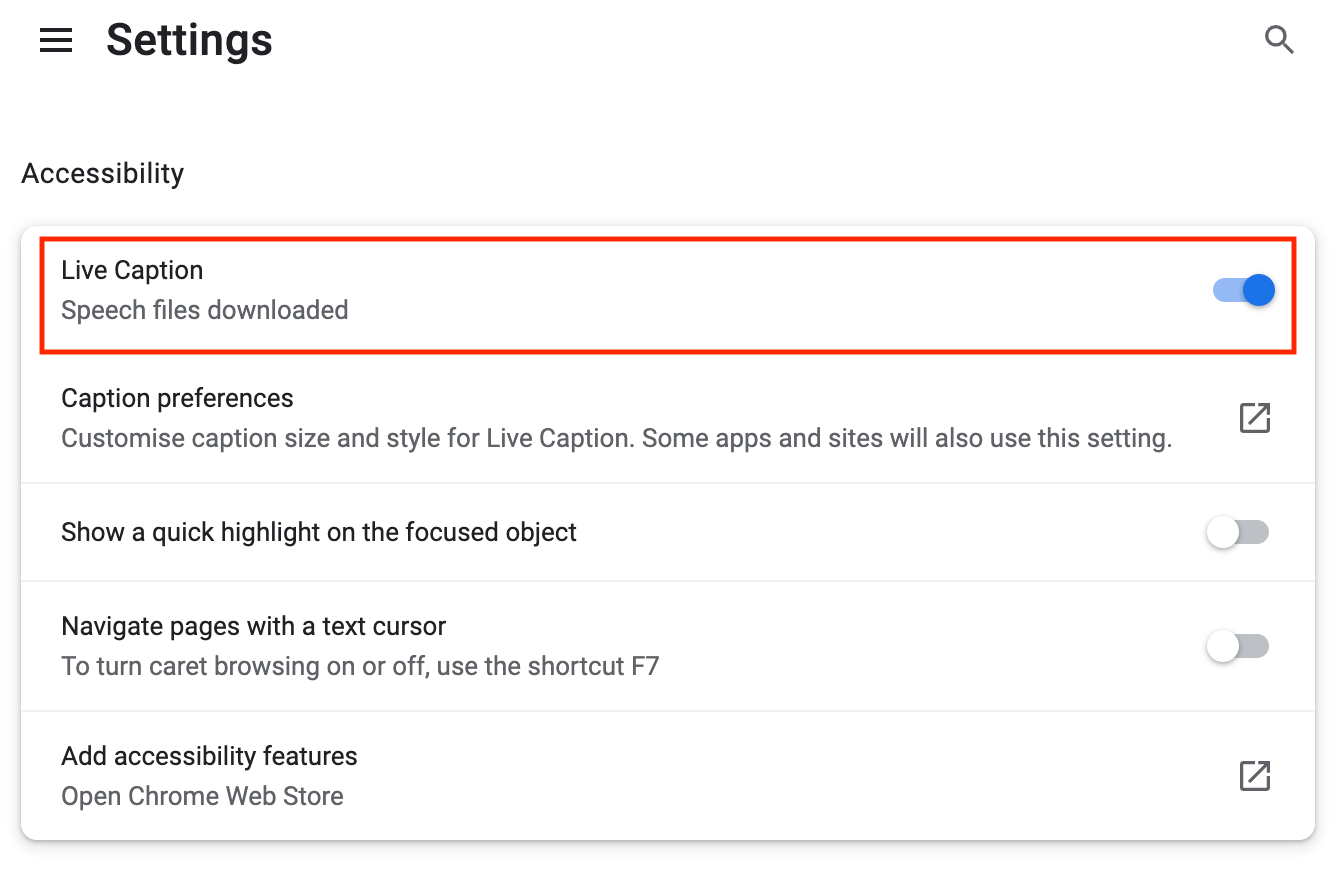Click empty space in quick highlight row
Screen dimensions: 1334x874
880,533
